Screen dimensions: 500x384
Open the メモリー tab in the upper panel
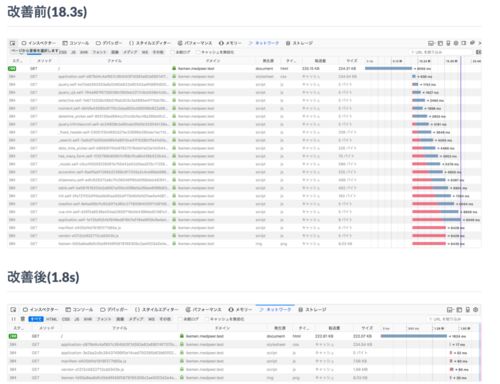click(230, 43)
